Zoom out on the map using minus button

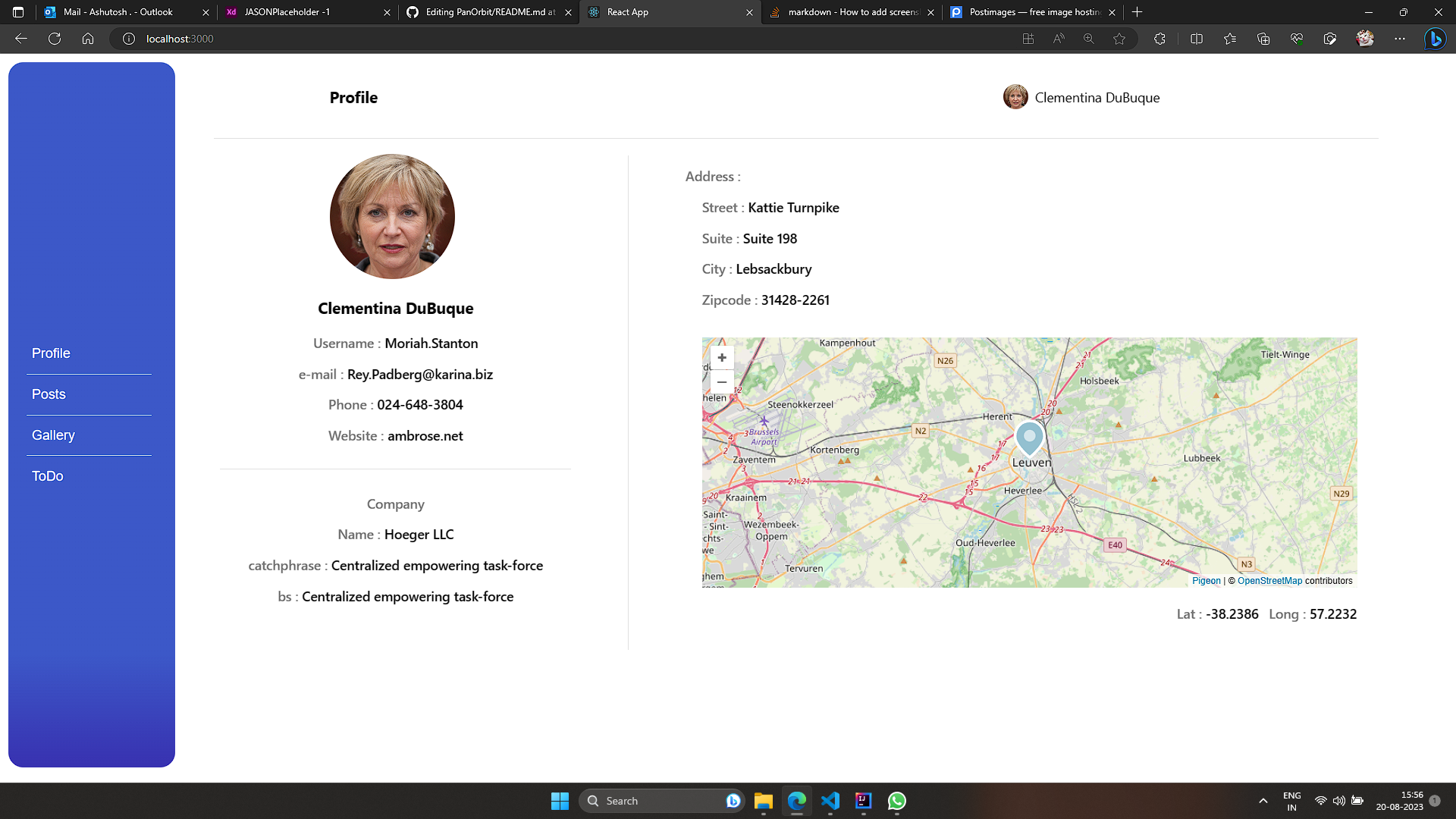(x=721, y=382)
